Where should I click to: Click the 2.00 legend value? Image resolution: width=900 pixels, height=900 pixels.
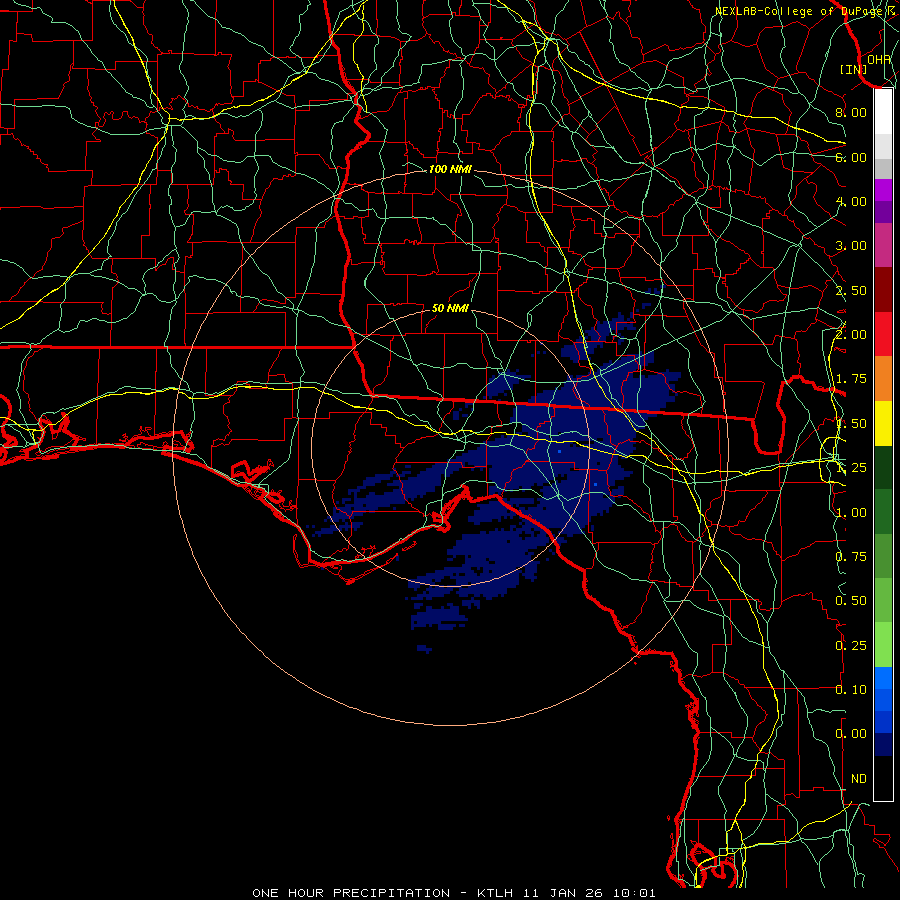(x=851, y=335)
